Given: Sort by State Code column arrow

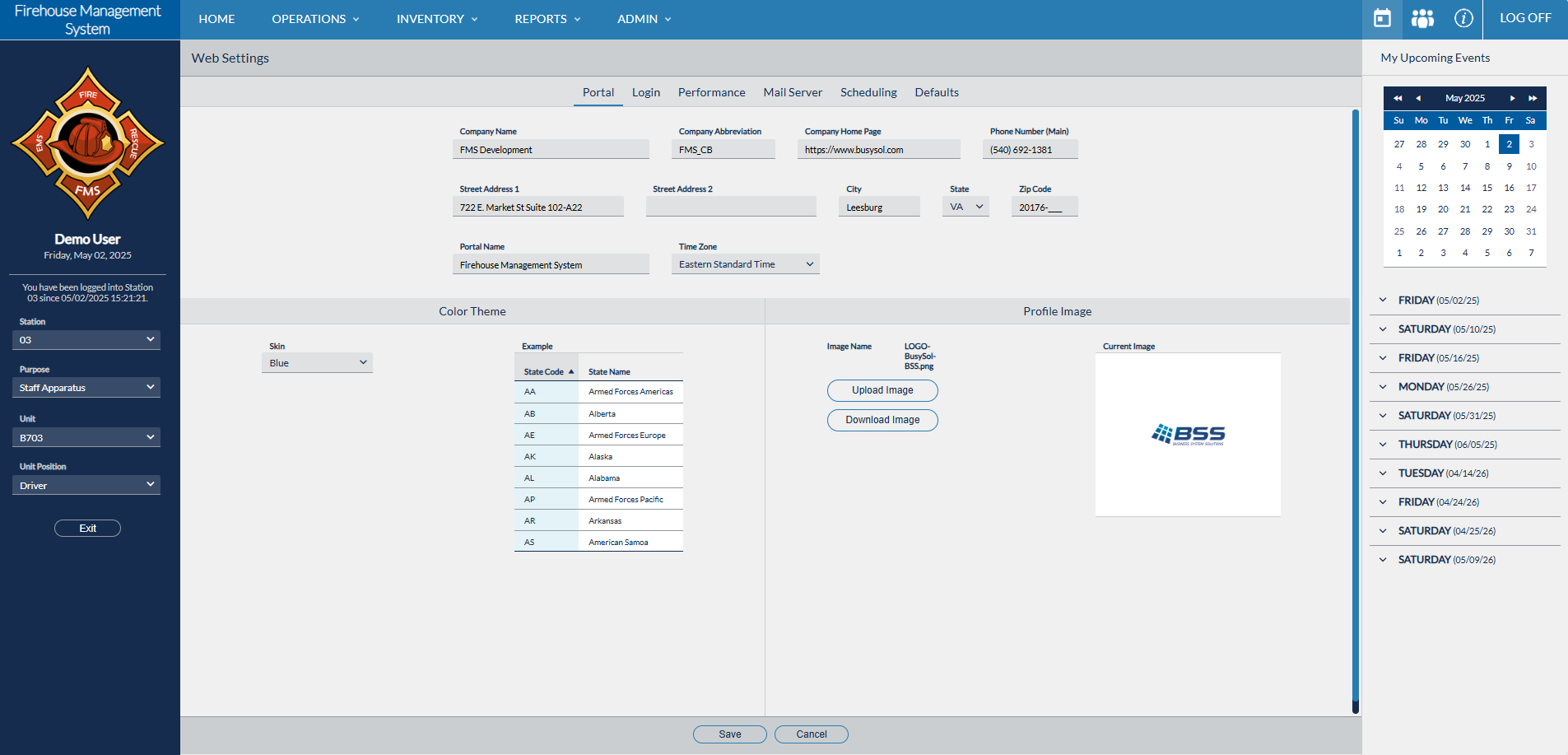Looking at the screenshot, I should 571,372.
